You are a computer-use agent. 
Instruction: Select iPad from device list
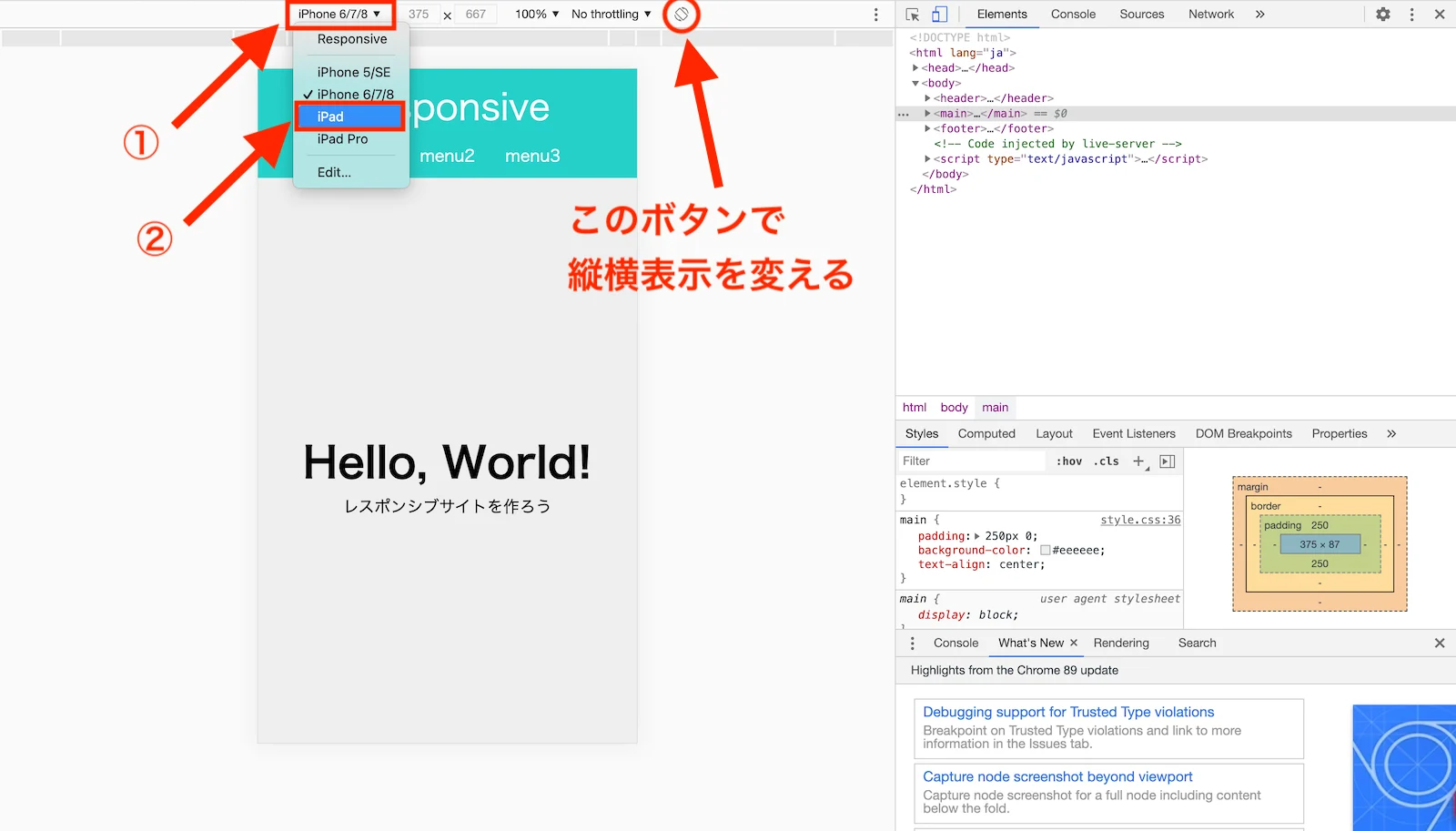349,117
